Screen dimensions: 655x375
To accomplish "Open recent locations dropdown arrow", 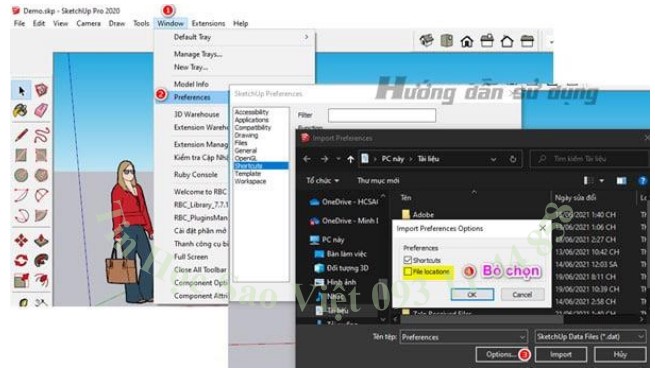I will [338, 159].
